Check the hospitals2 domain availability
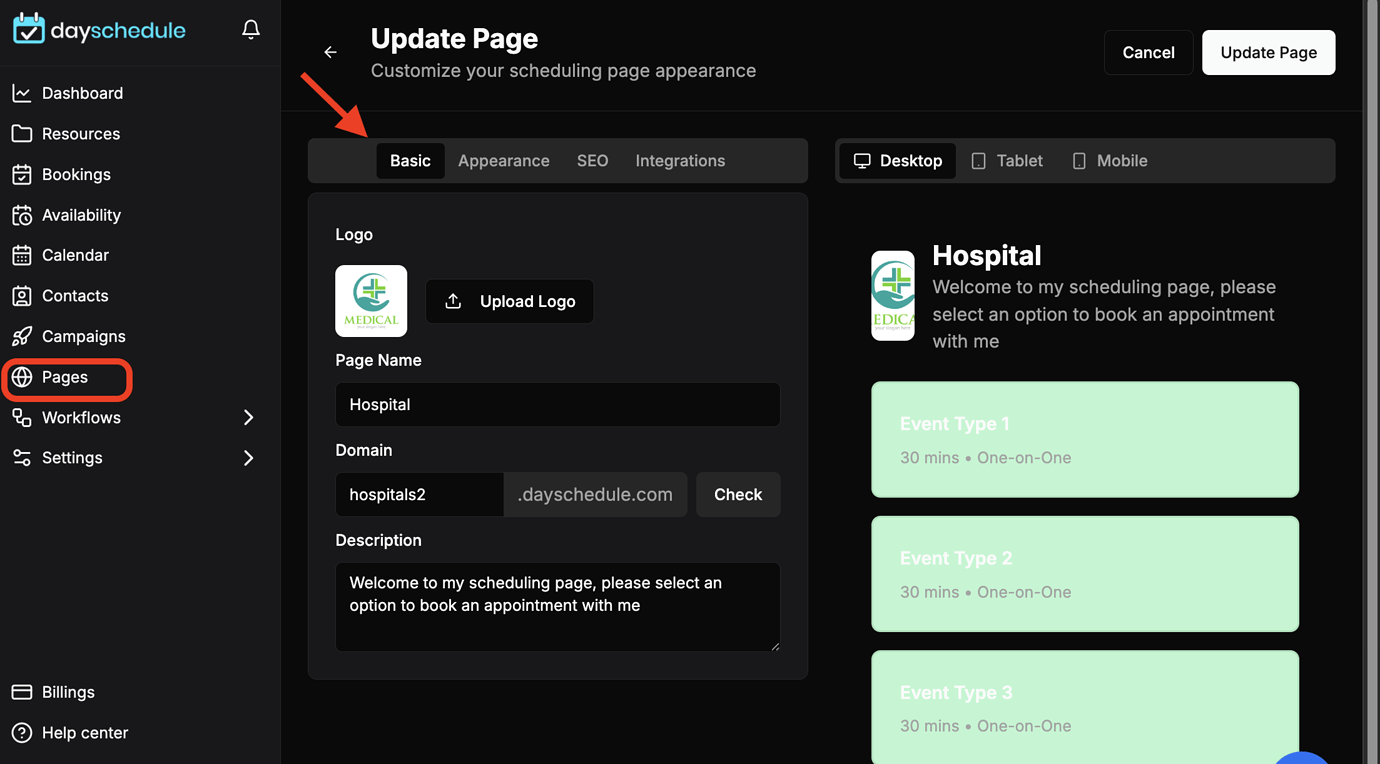 737,494
